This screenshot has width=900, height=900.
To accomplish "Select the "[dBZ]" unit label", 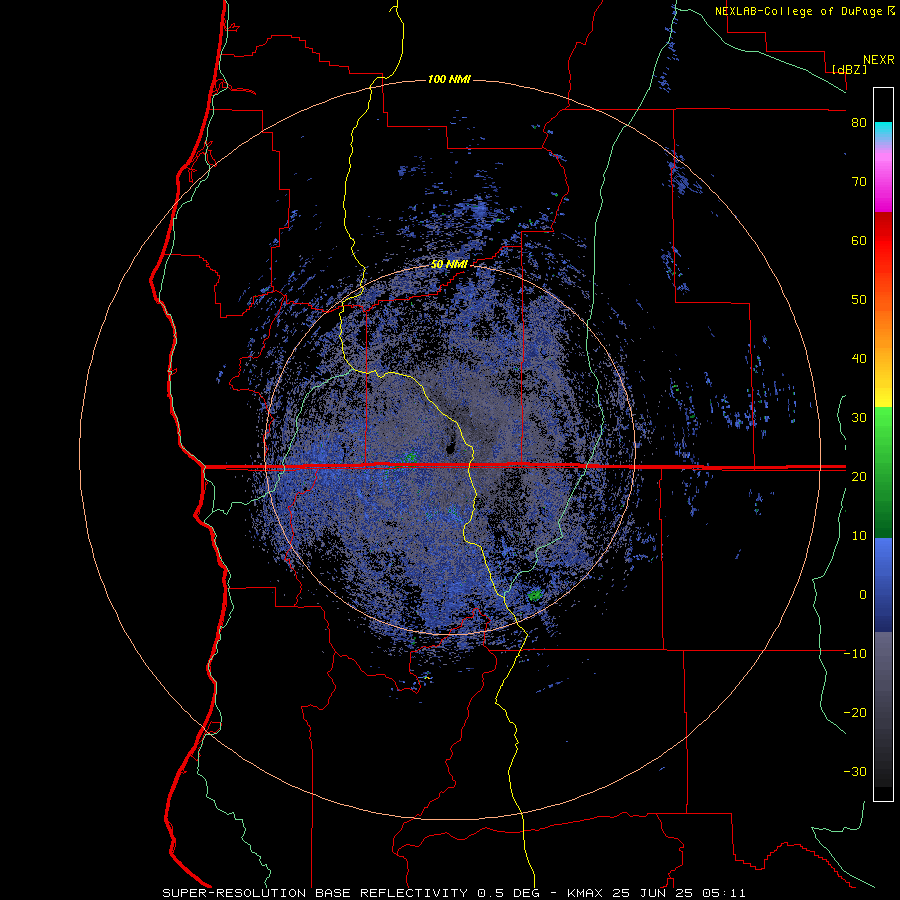I will pyautogui.click(x=850, y=69).
